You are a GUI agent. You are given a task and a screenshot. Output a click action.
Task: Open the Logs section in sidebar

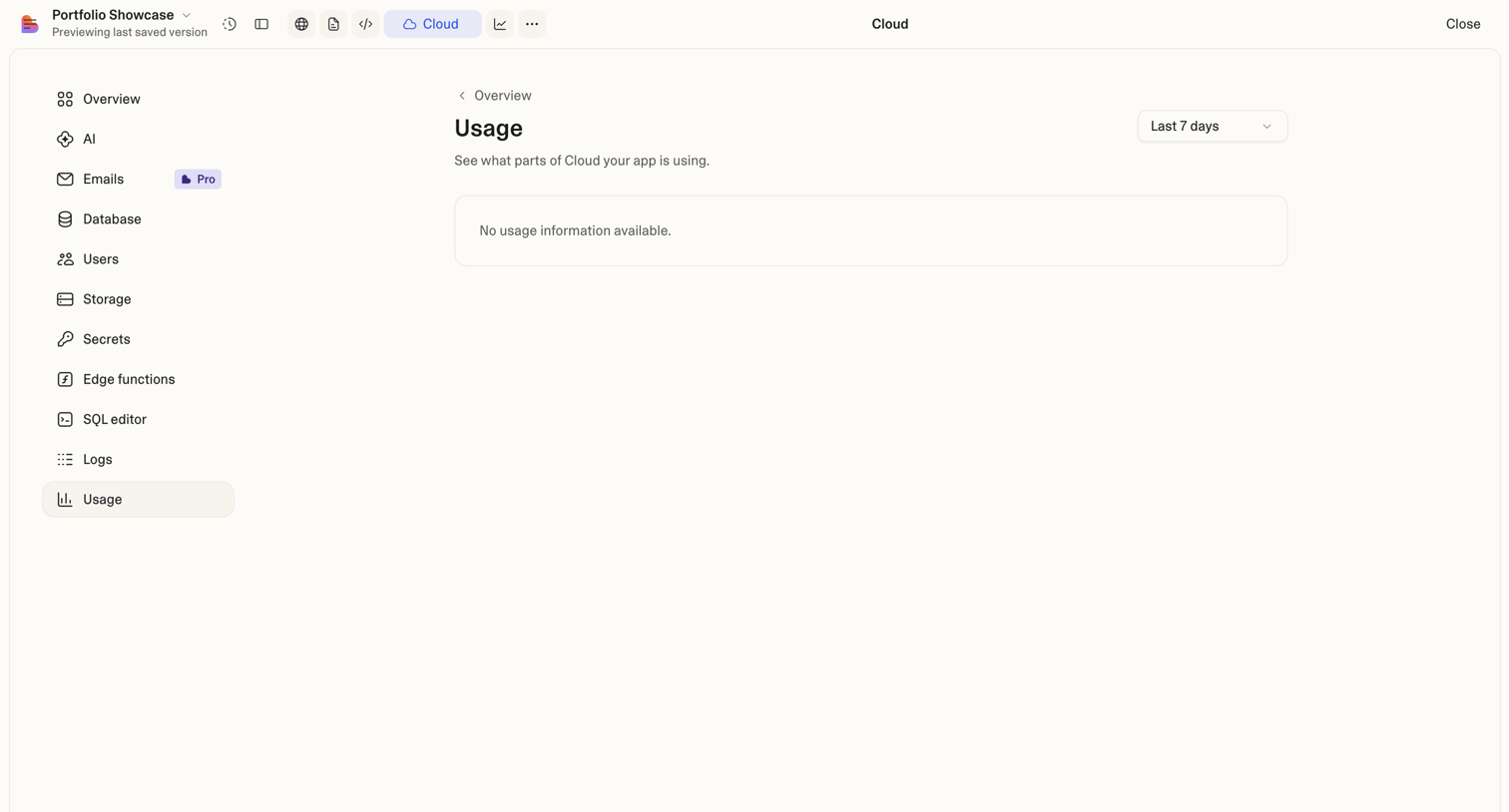tap(138, 459)
